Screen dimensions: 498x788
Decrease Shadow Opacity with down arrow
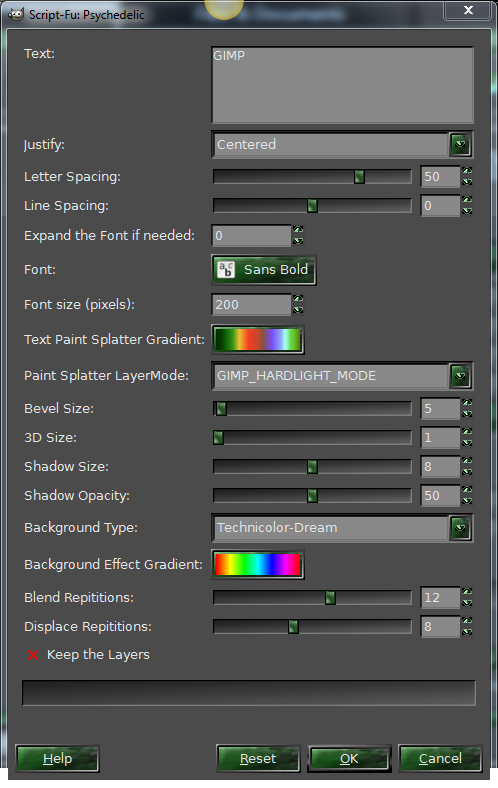tap(467, 501)
